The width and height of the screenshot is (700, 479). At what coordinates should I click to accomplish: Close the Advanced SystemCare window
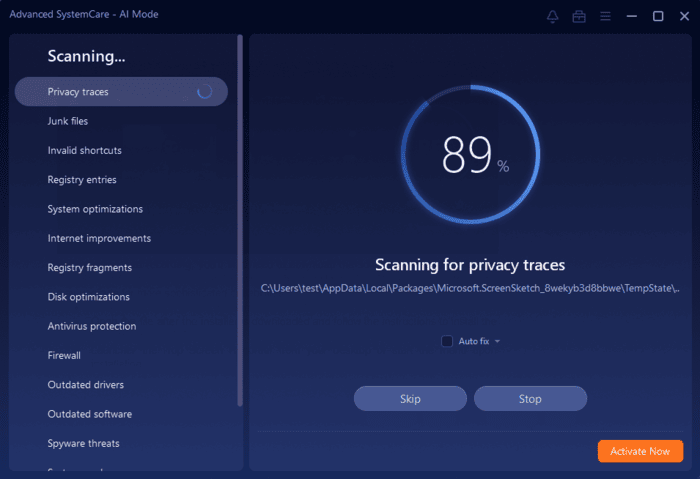coord(684,16)
